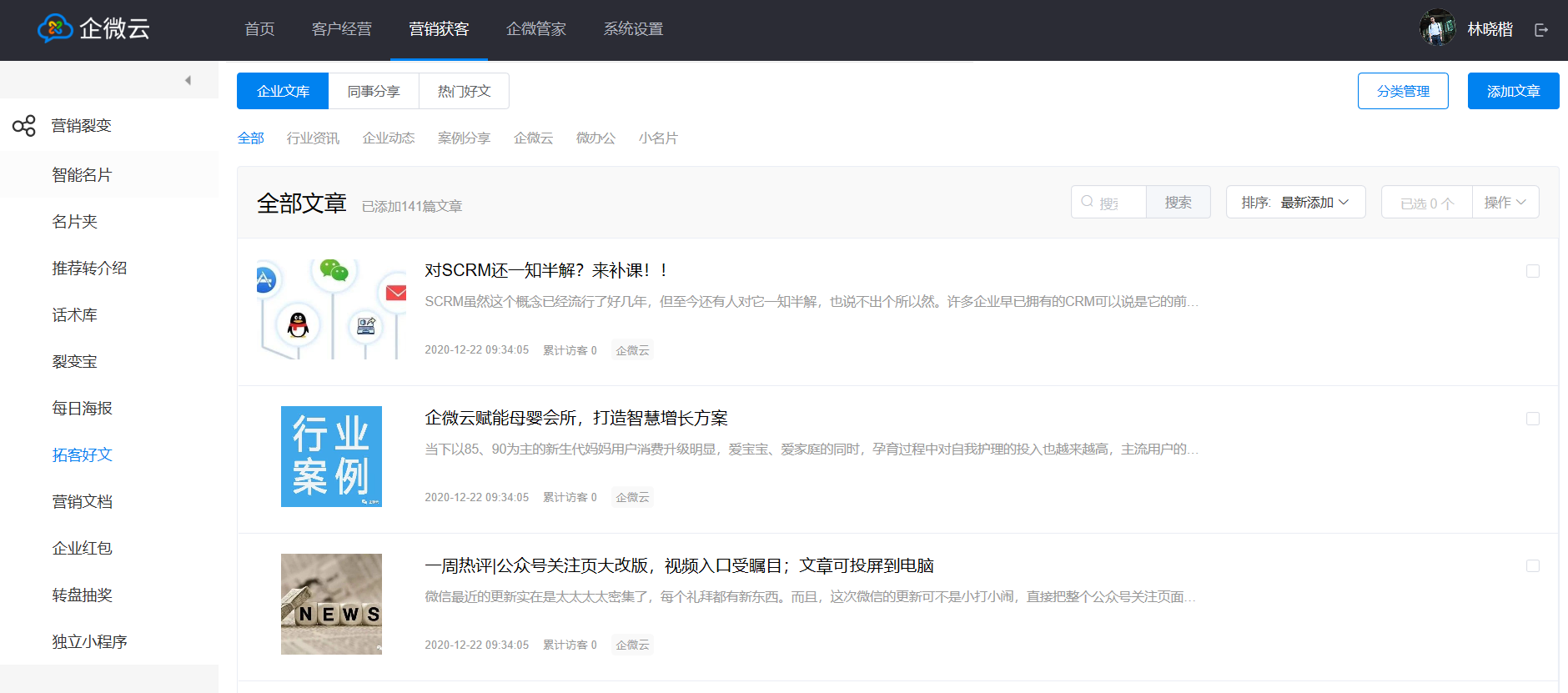Open the 行业案例 article thumbnail
Image resolution: width=1568 pixels, height=693 pixels.
click(331, 456)
